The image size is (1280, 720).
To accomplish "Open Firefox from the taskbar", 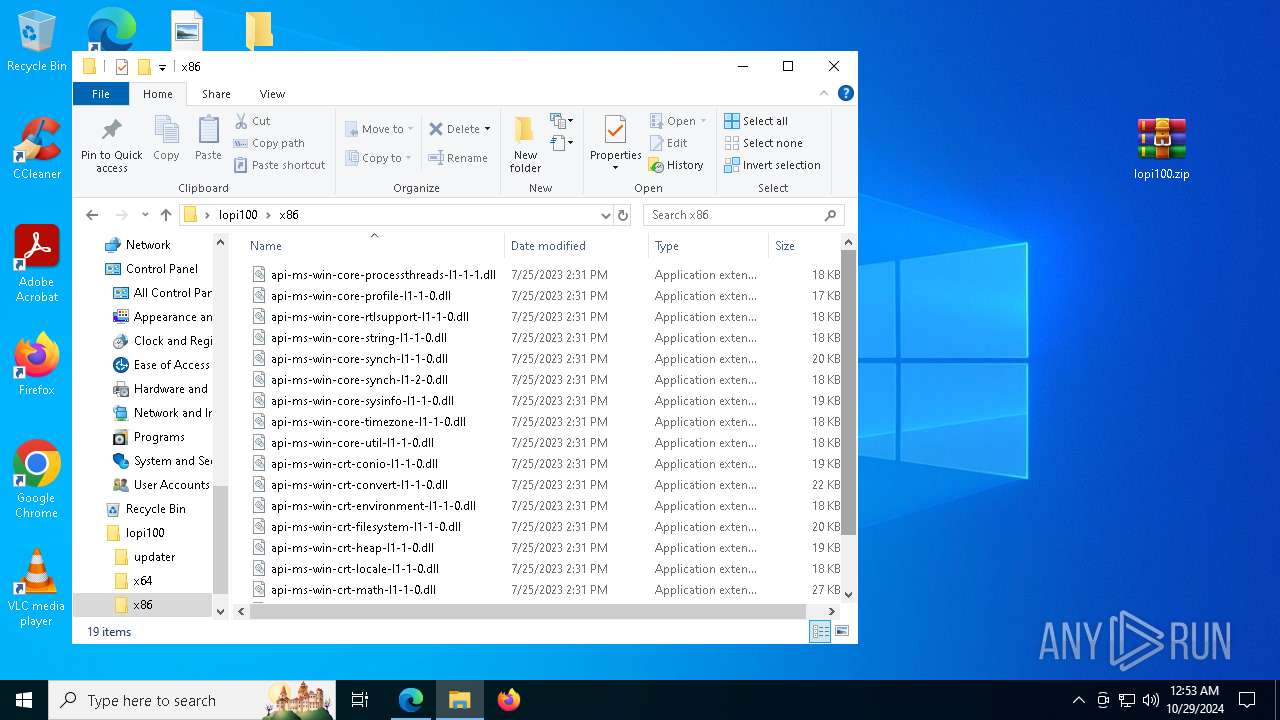I will click(508, 700).
